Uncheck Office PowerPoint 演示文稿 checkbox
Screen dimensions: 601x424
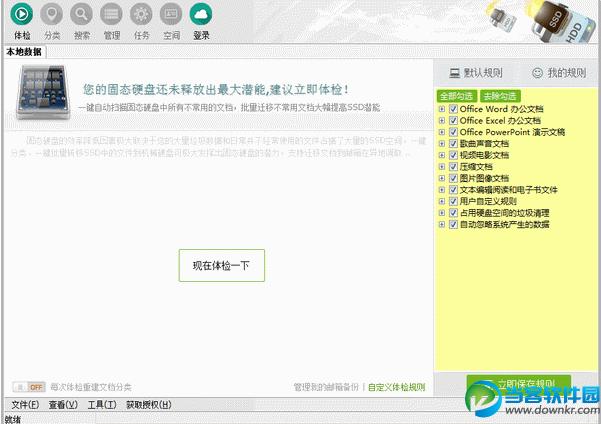click(453, 132)
